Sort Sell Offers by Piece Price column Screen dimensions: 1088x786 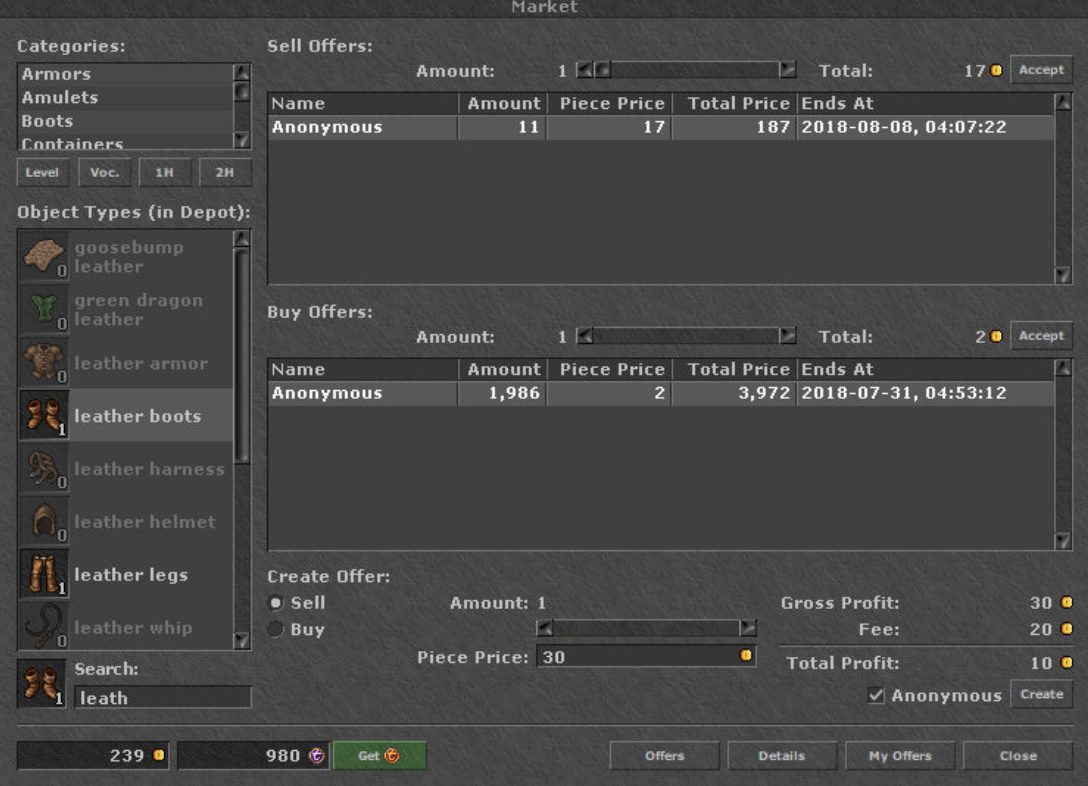[x=610, y=103]
